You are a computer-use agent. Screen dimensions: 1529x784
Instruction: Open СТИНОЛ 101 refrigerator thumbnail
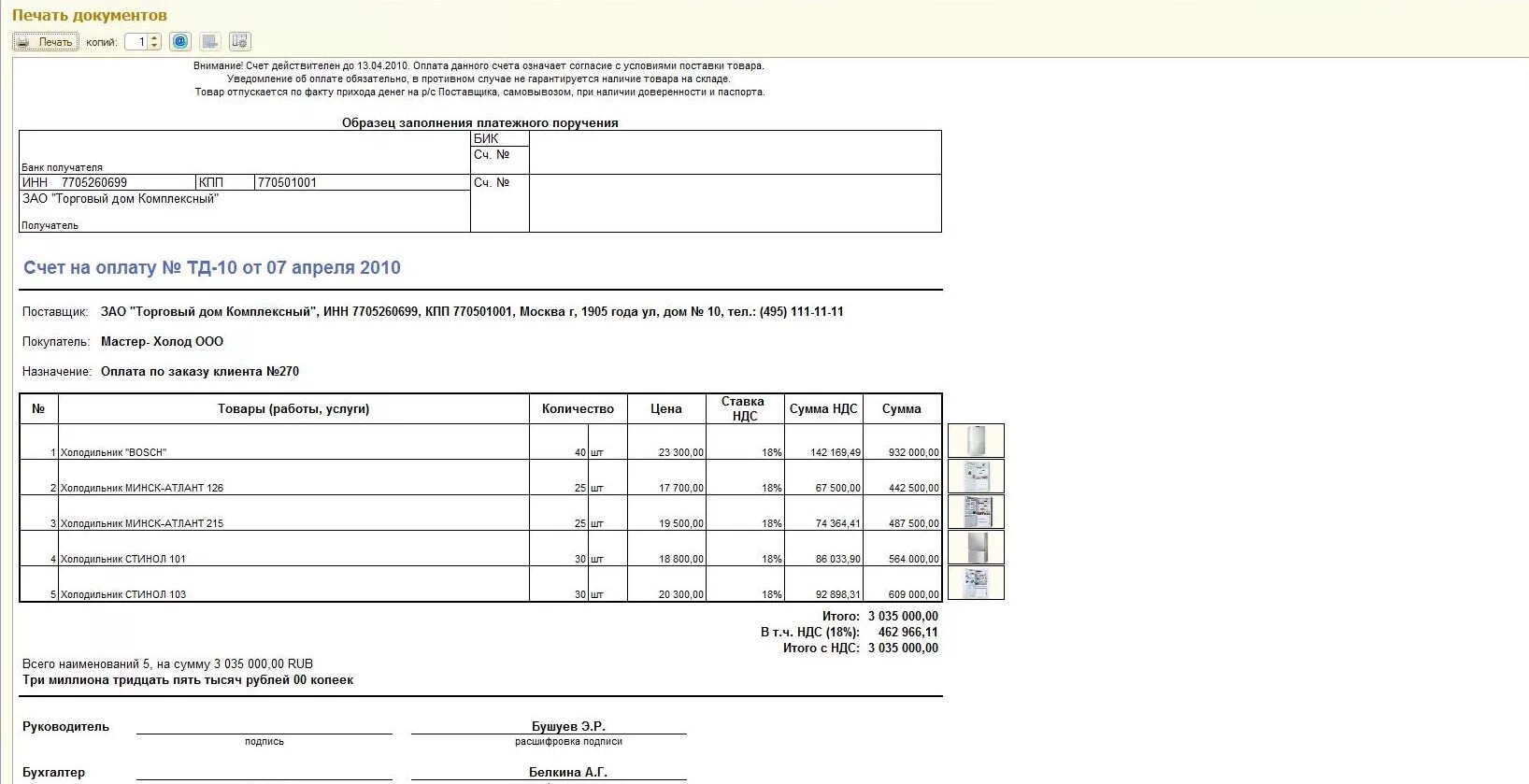tap(976, 548)
